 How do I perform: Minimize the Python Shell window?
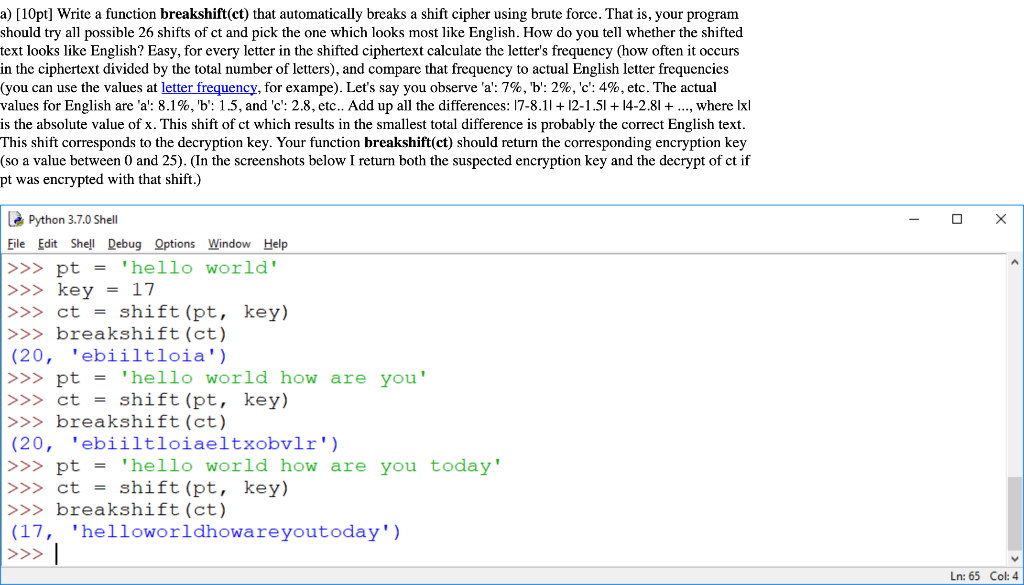913,219
